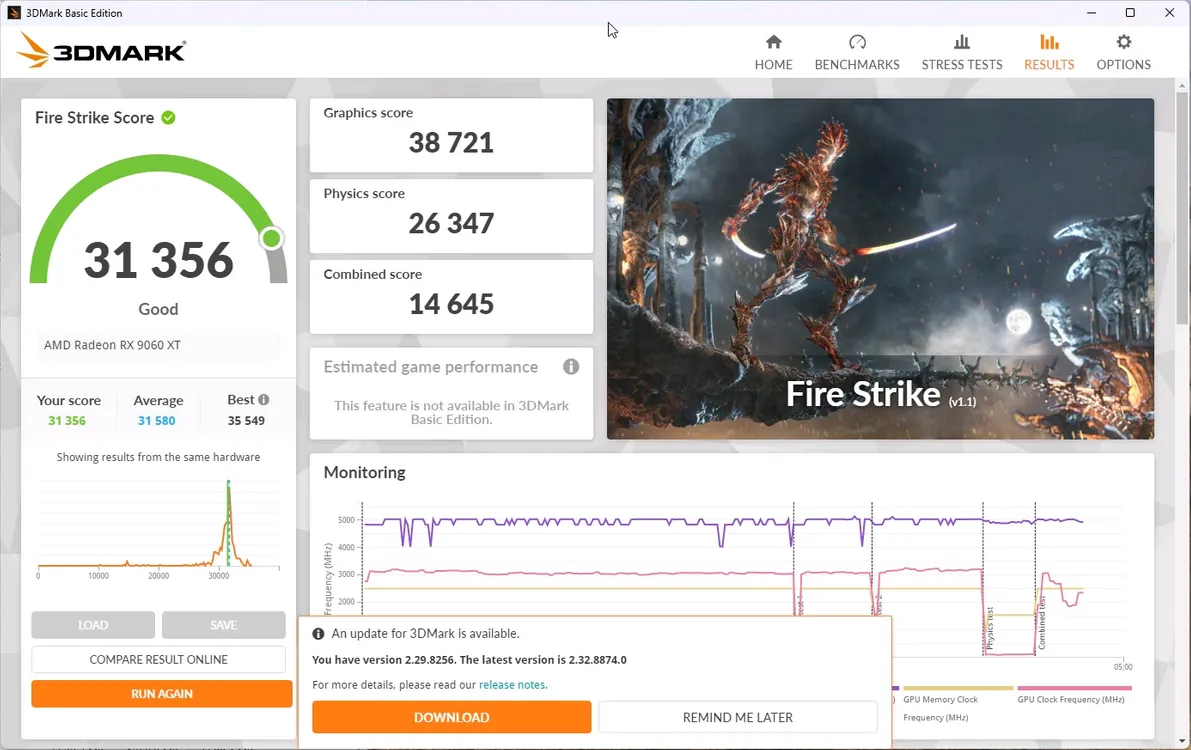Screen dimensions: 1191x750
Task: Click the green score gauge indicator knob
Action: pyautogui.click(x=271, y=239)
